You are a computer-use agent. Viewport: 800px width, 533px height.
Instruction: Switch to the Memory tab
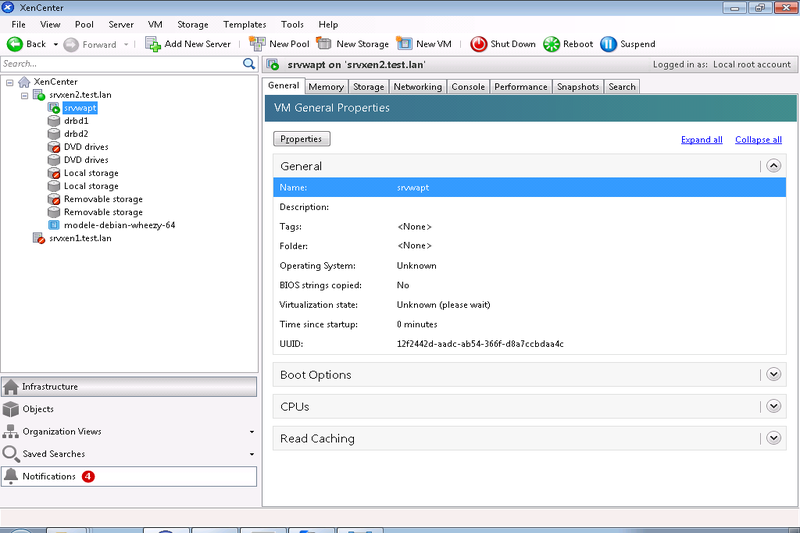tap(326, 87)
